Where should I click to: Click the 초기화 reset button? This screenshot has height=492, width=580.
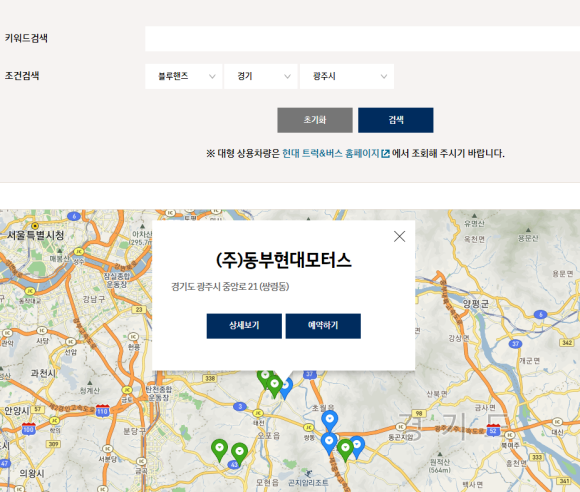click(315, 120)
